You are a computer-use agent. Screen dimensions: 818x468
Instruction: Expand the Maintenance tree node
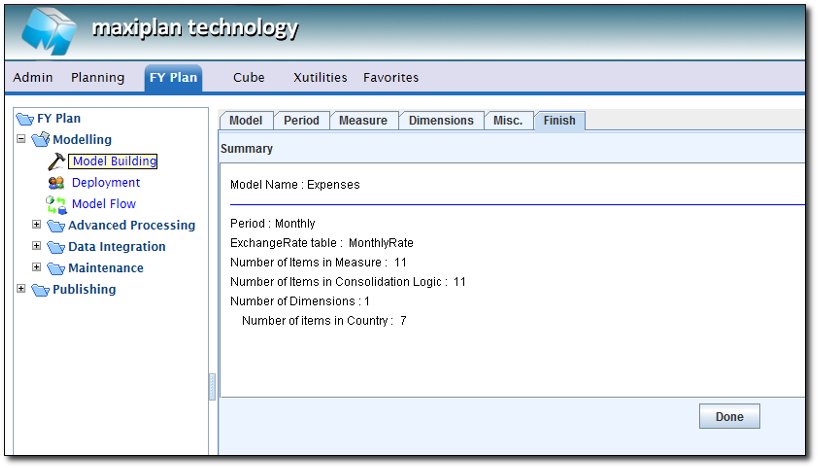click(37, 268)
